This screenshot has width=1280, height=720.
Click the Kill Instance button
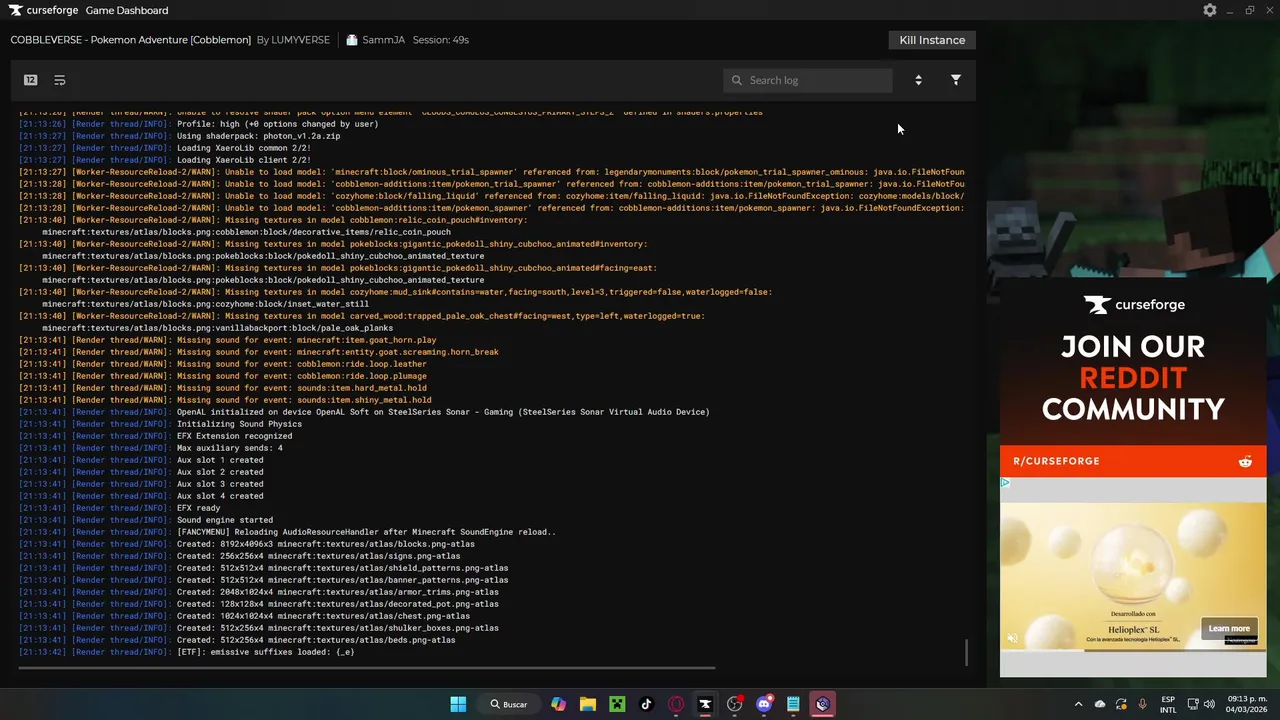tap(932, 40)
